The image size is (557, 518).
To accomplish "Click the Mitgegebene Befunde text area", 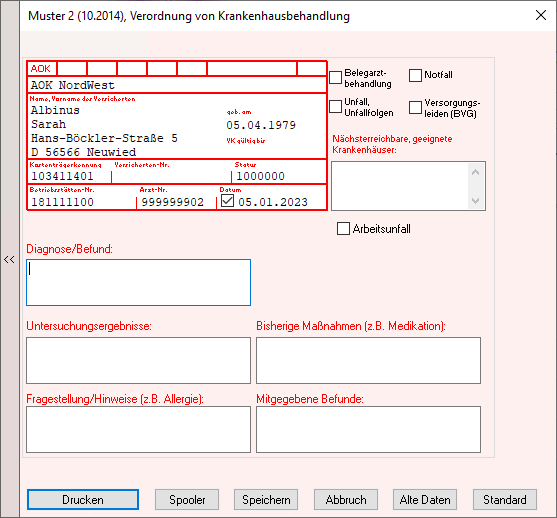I will 368,430.
